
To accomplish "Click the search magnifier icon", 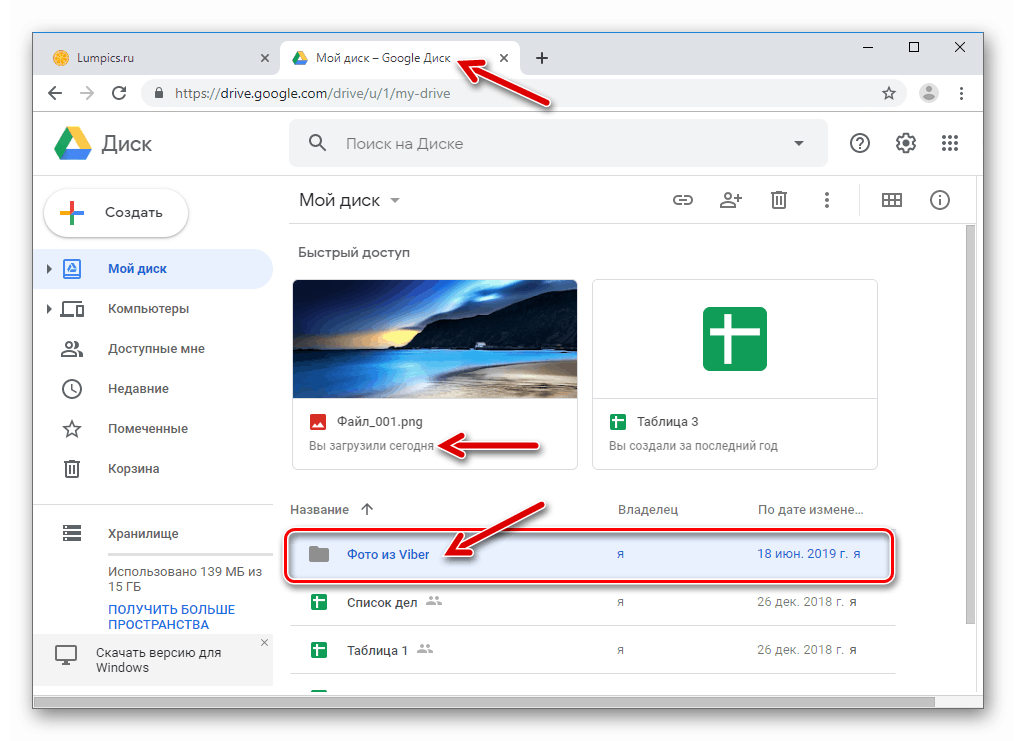I will coord(317,143).
